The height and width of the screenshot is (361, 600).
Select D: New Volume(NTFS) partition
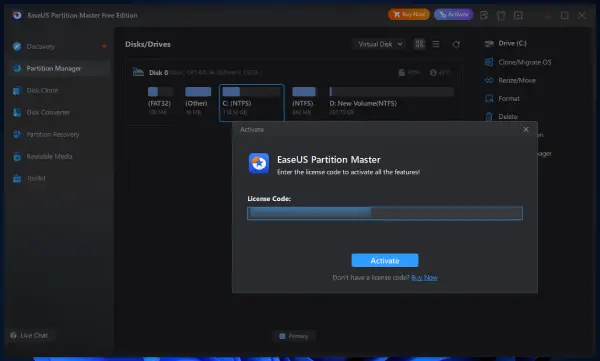coord(391,101)
